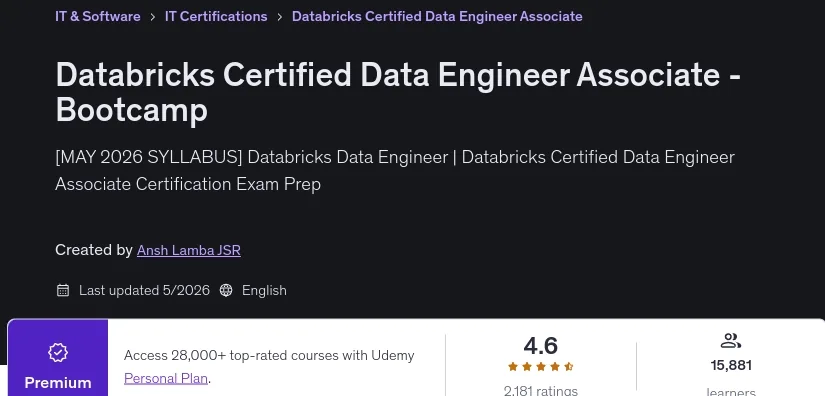Click the English language label

(264, 290)
